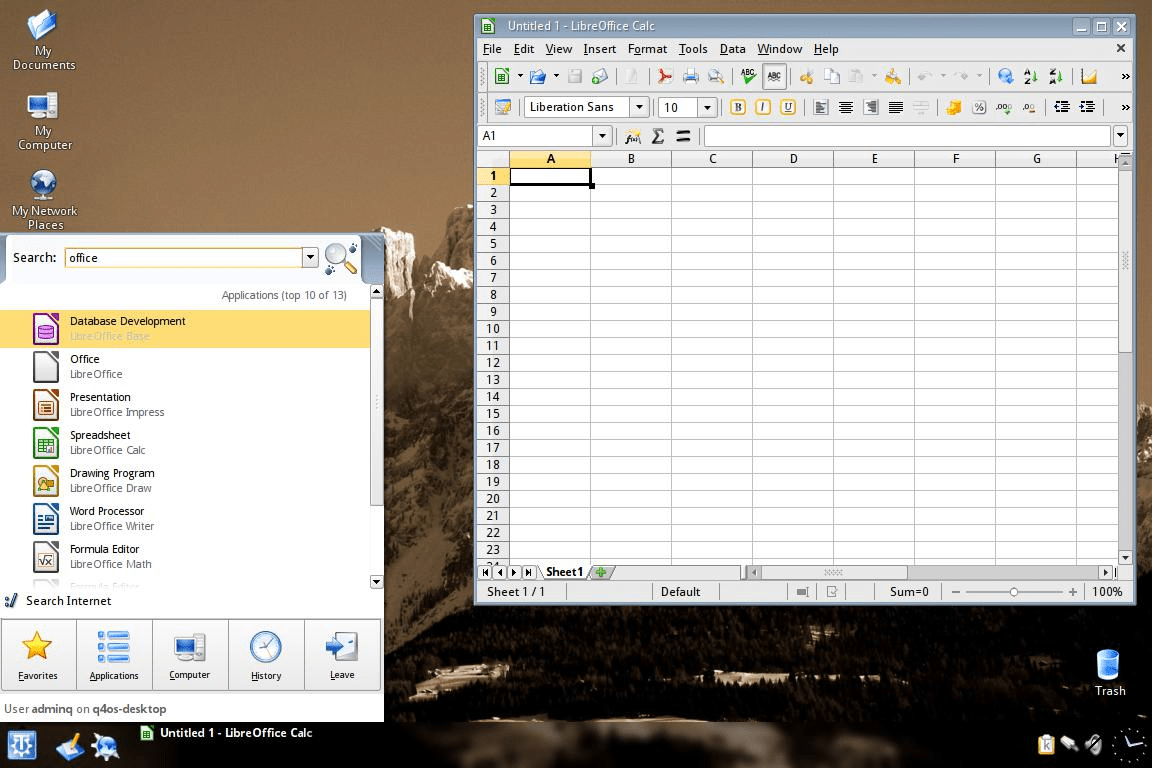The image size is (1152, 768).
Task: Open Styles and Formatting icon
Action: 503,107
